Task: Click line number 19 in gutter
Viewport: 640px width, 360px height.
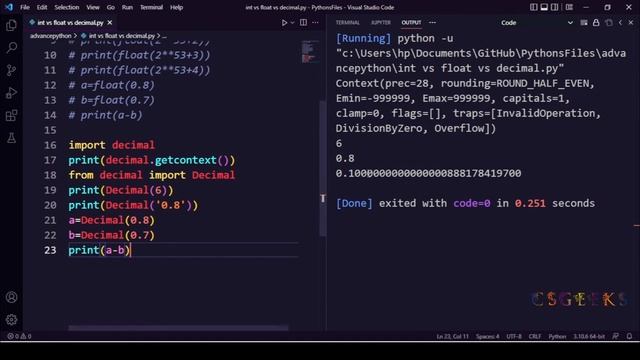Action: [x=50, y=190]
